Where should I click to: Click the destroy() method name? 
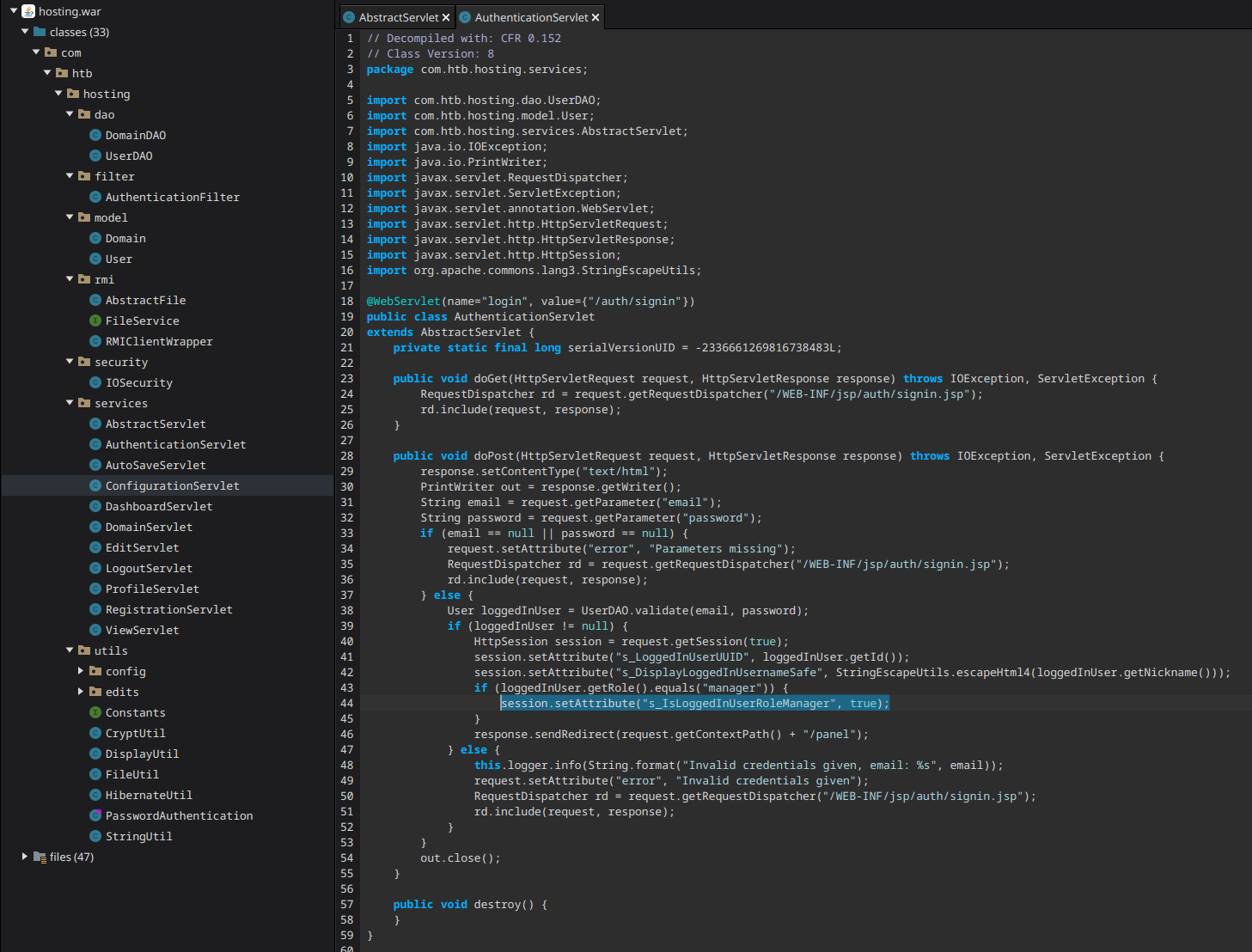498,904
